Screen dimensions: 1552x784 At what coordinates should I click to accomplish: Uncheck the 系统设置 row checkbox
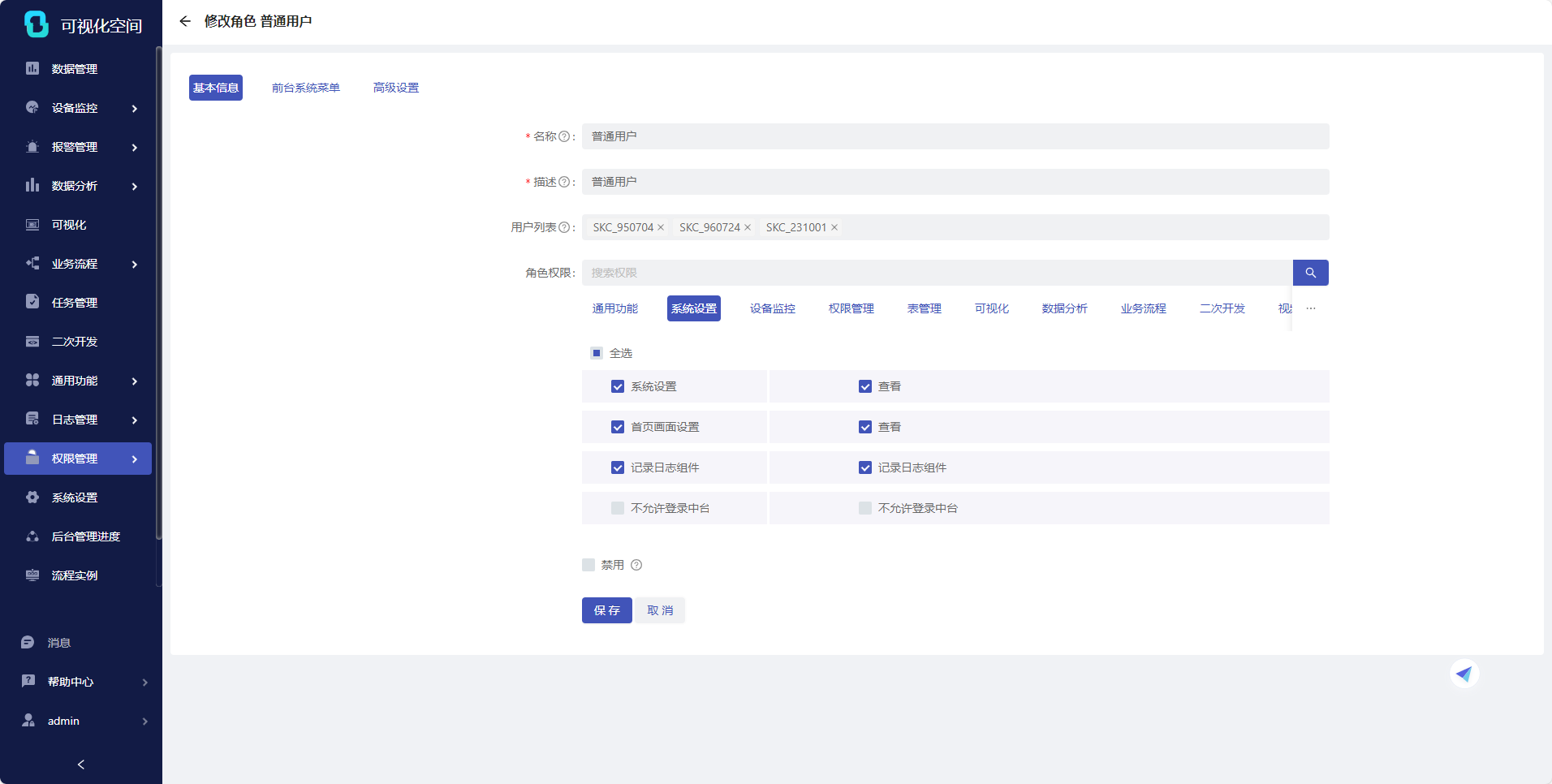[x=618, y=386]
